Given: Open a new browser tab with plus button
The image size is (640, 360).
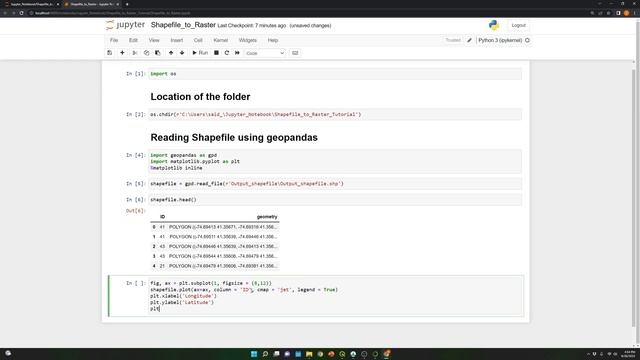Looking at the screenshot, I should click(x=127, y=4).
